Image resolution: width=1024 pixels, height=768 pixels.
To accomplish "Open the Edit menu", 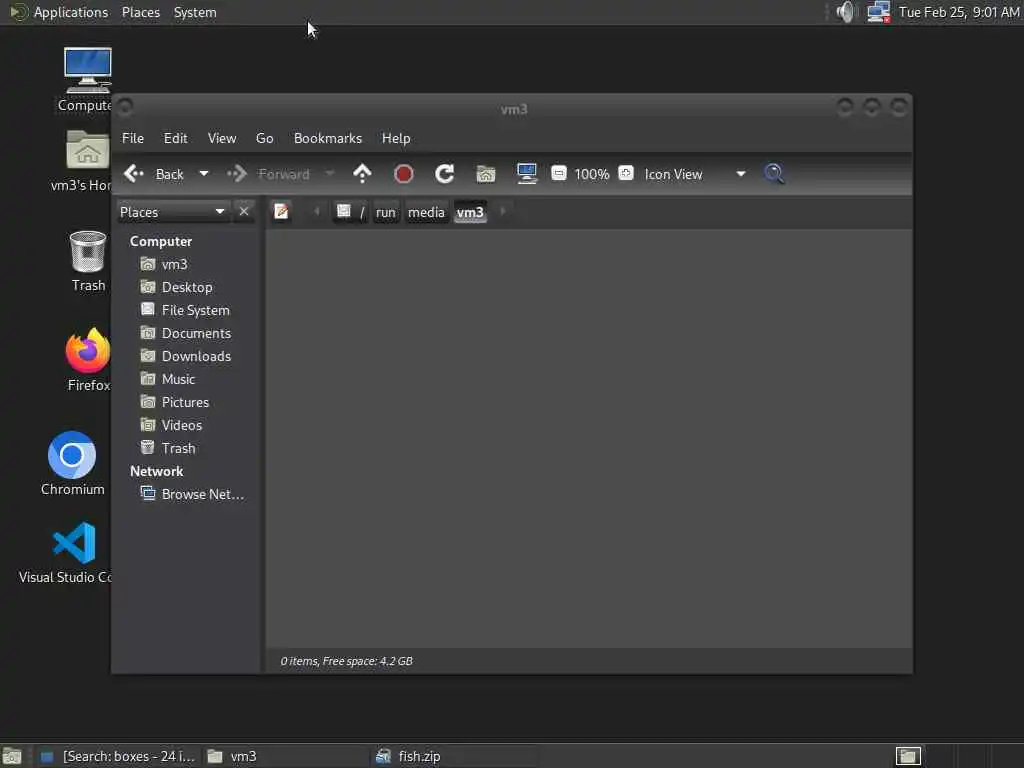I will tap(175, 138).
